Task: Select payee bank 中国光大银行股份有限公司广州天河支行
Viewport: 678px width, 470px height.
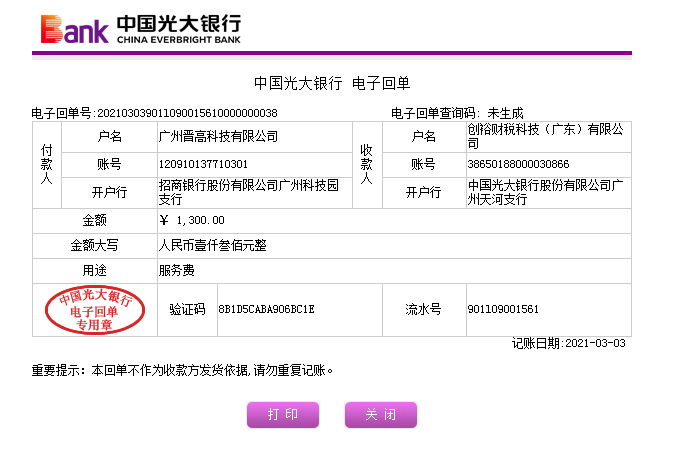Action: [x=546, y=192]
